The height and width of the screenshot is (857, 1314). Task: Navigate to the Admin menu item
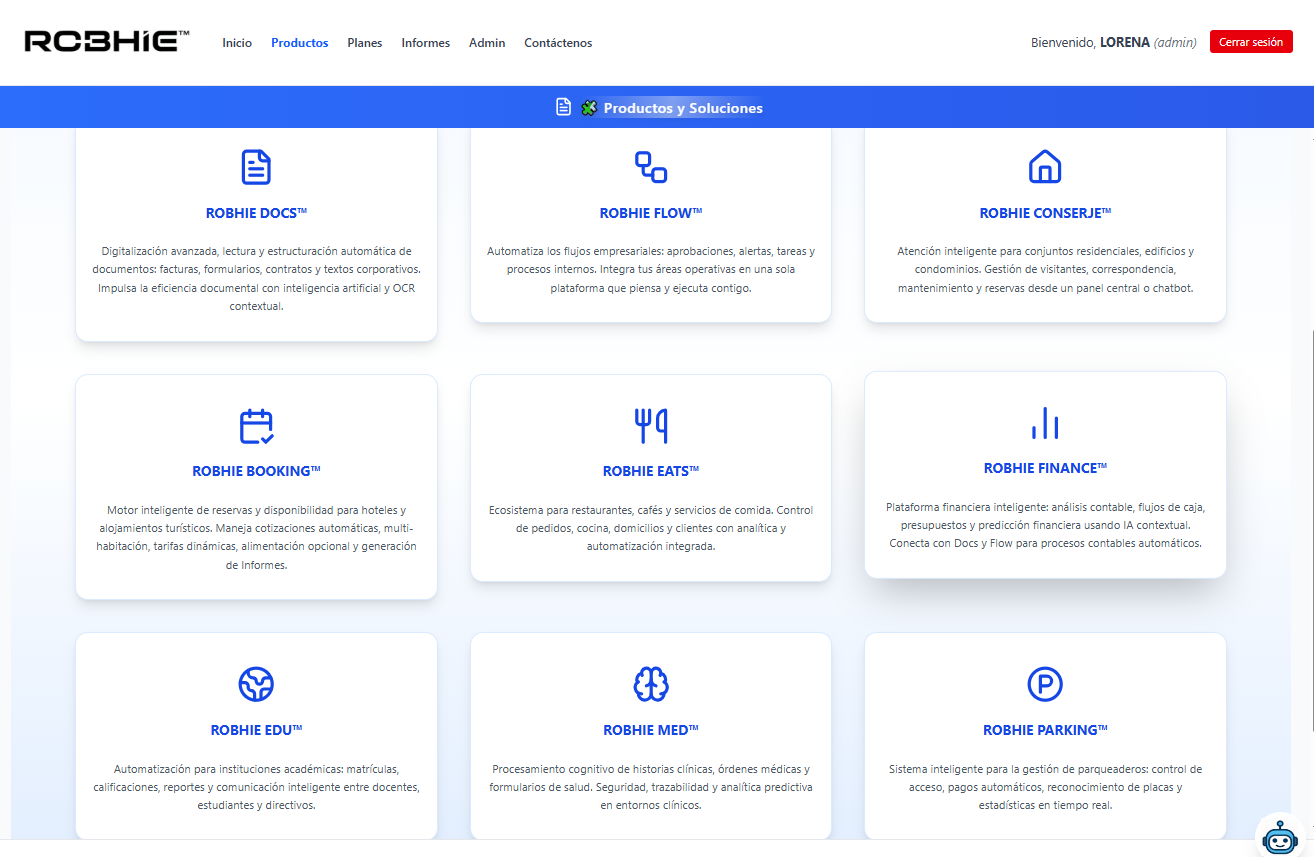coord(487,43)
